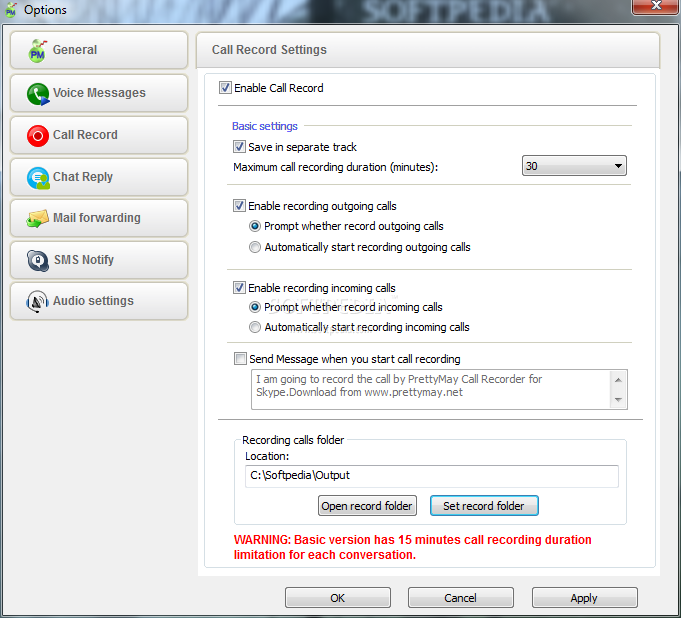The height and width of the screenshot is (618, 681).
Task: Switch to Voice Messages section
Action: pyautogui.click(x=99, y=93)
